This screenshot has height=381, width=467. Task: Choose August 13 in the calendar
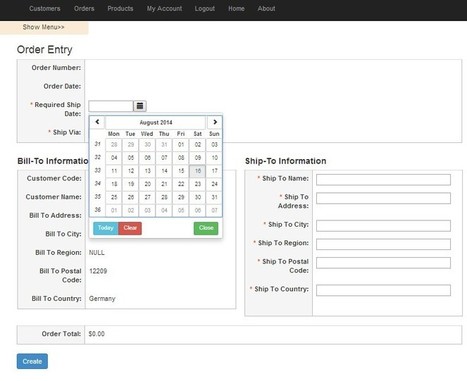147,171
